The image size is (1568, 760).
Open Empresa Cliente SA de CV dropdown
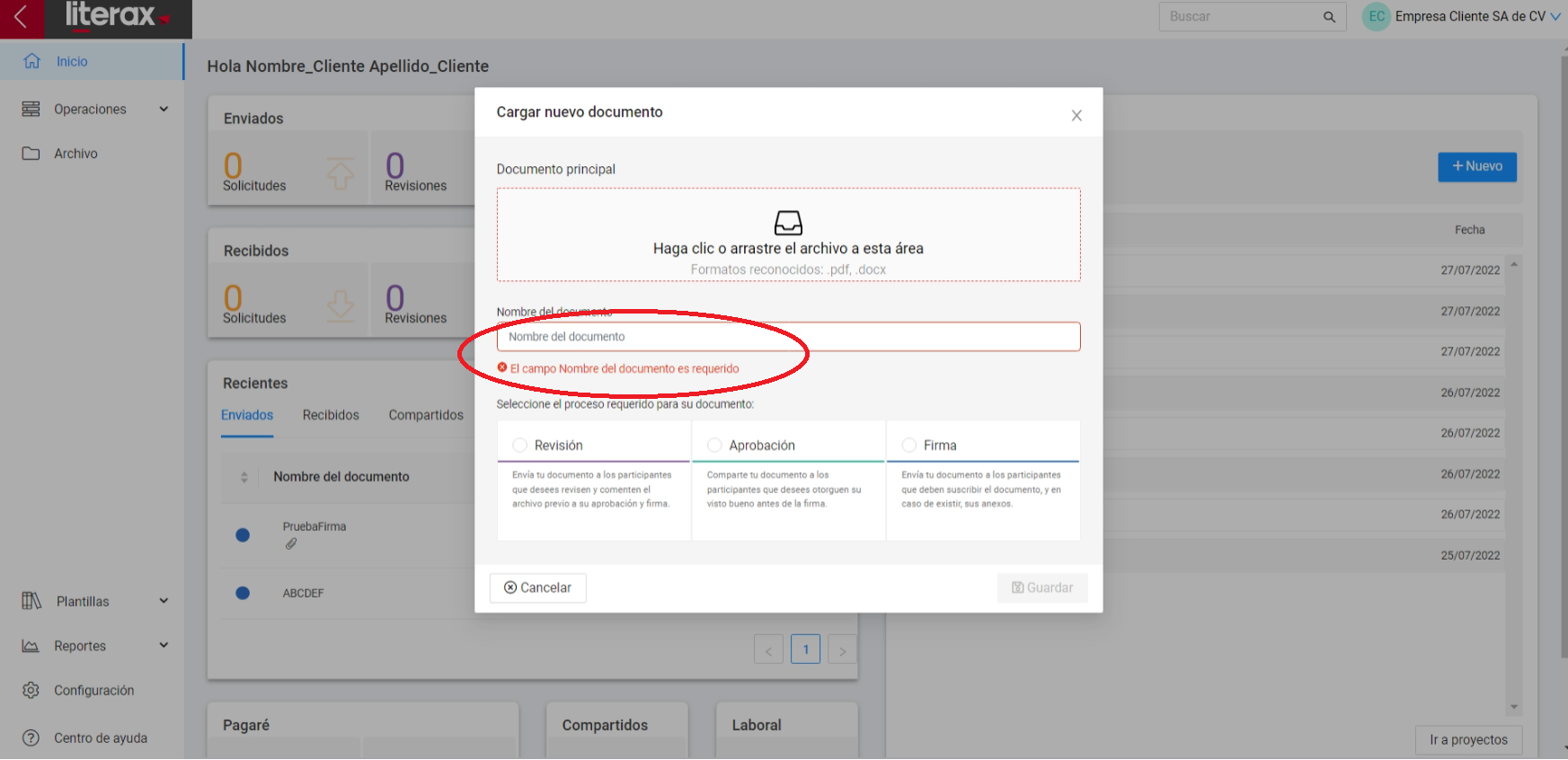[1555, 17]
